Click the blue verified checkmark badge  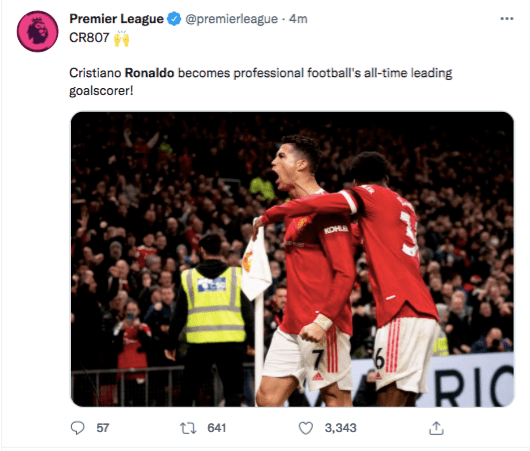coord(174,19)
